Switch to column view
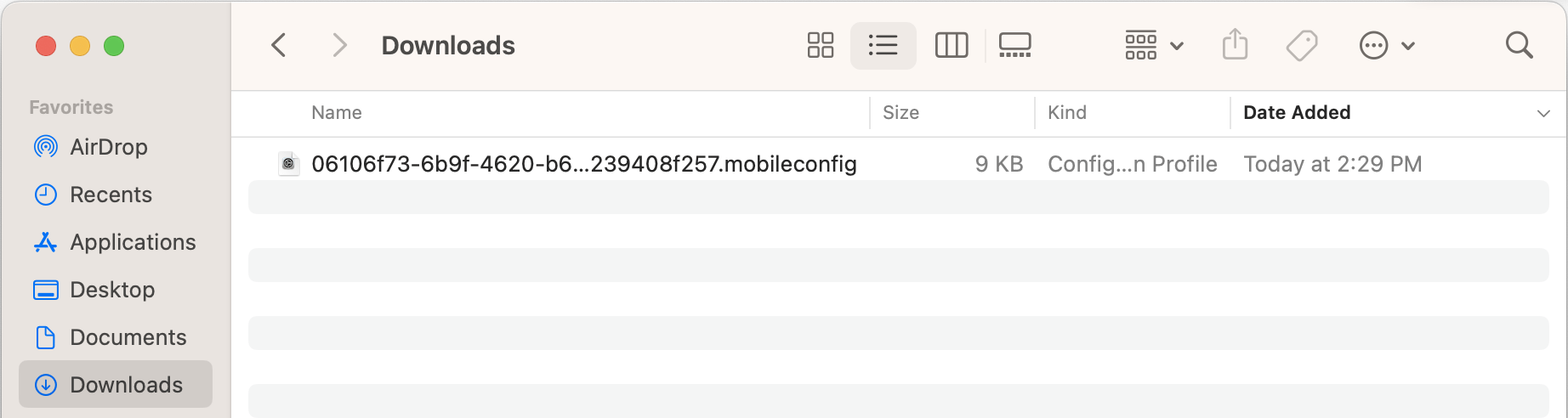 click(x=951, y=45)
